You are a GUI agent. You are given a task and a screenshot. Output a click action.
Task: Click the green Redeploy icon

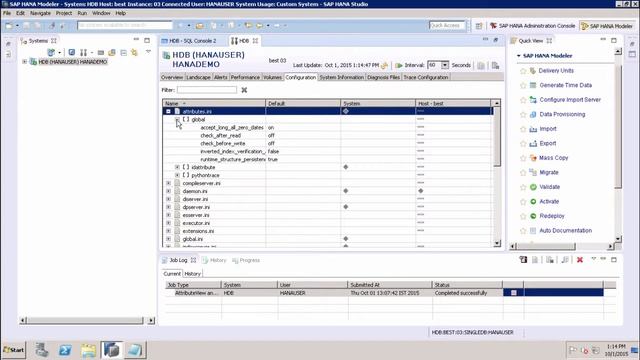pyautogui.click(x=533, y=216)
